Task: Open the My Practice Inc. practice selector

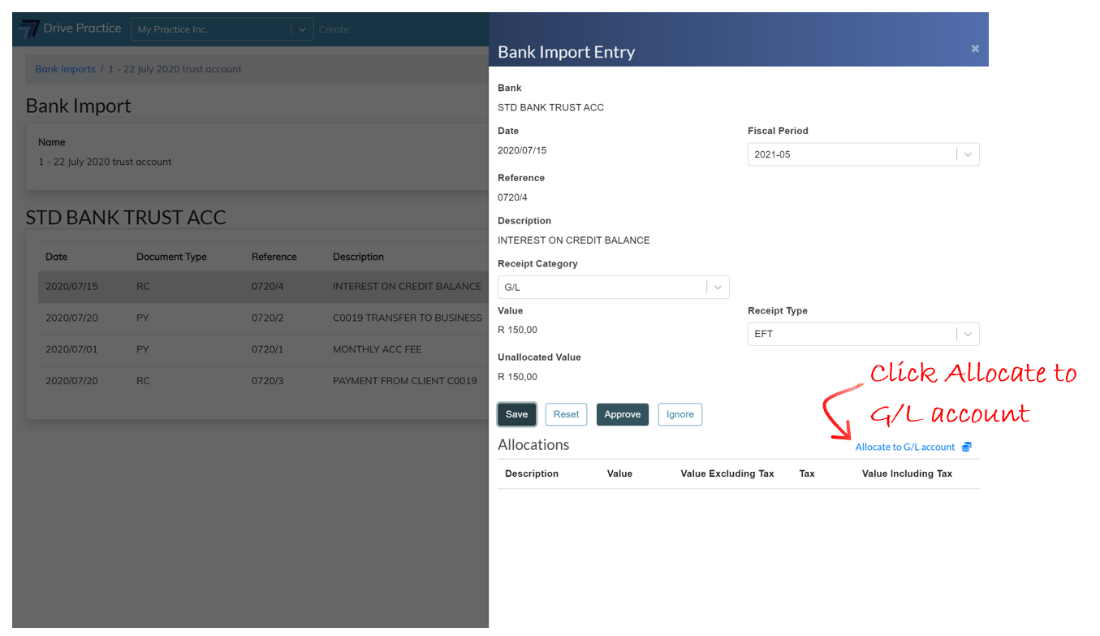Action: tap(222, 29)
